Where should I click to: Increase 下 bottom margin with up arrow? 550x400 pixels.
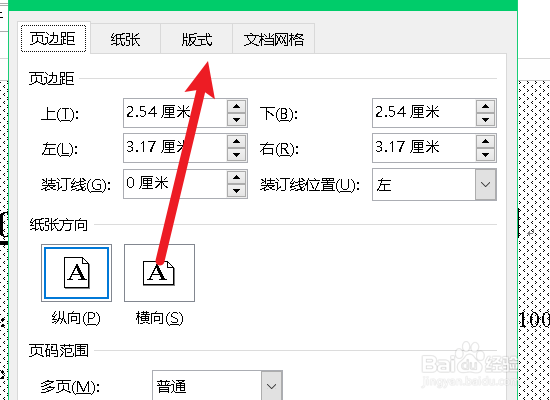pyautogui.click(x=485, y=106)
